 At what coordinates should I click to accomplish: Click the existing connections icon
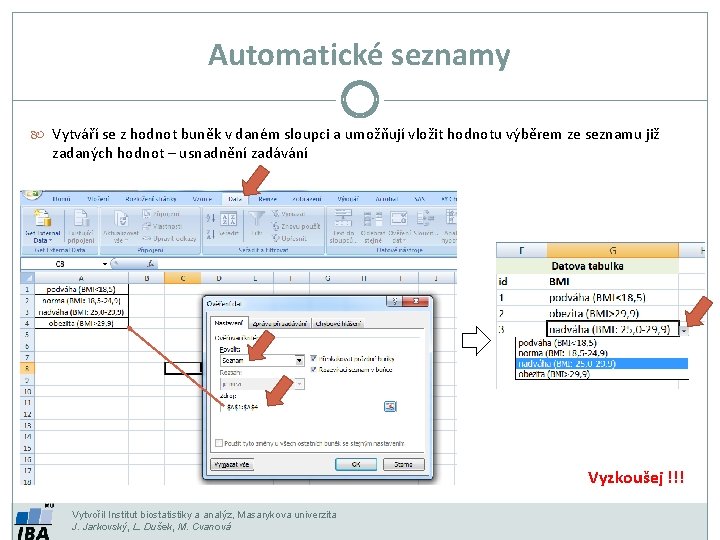[81, 219]
